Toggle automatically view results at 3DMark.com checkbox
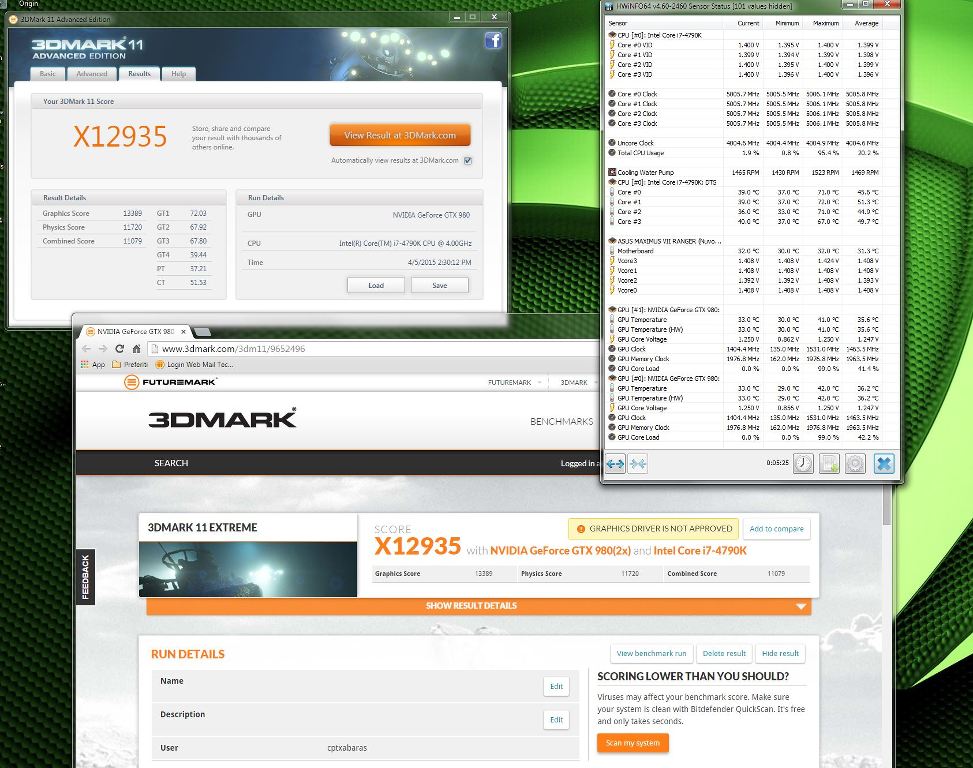Viewport: 973px width, 768px height. coord(468,161)
